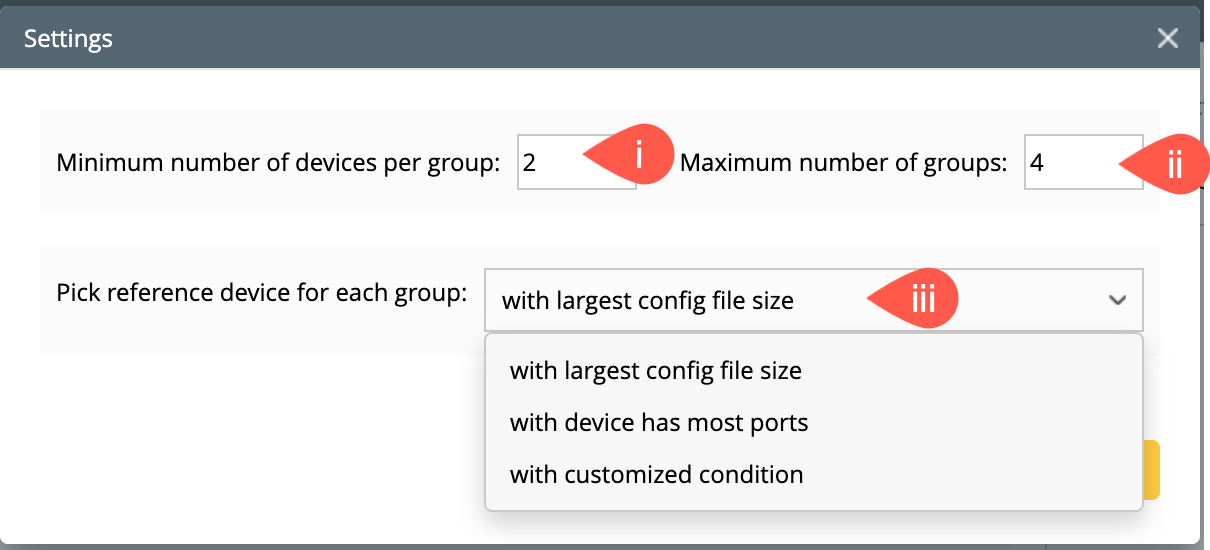1210x550 pixels.
Task: Choose 'with largest config file size' from list
Action: [x=655, y=371]
